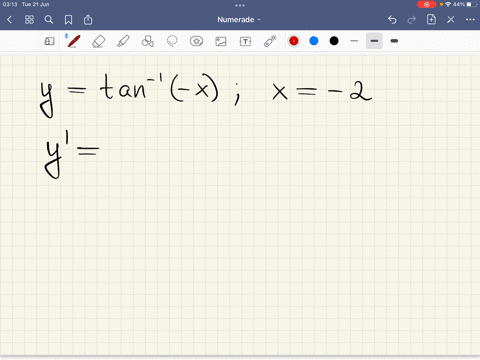Tap the handwritten tan inverse equation
Screen dimensions: 480x360
206,95
